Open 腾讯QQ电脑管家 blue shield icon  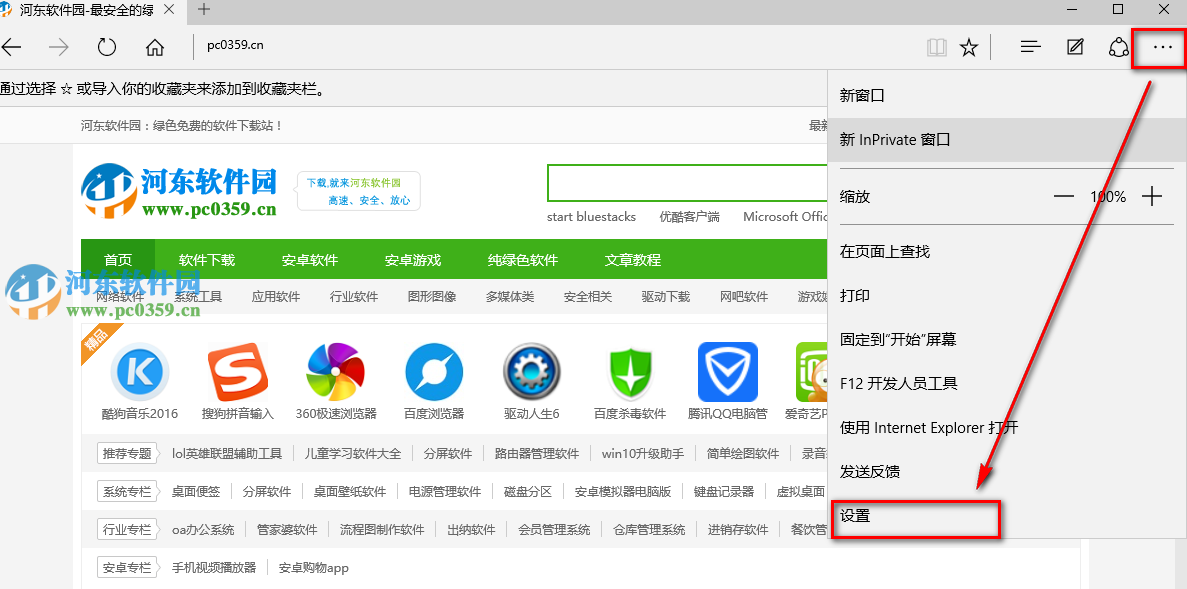[727, 372]
